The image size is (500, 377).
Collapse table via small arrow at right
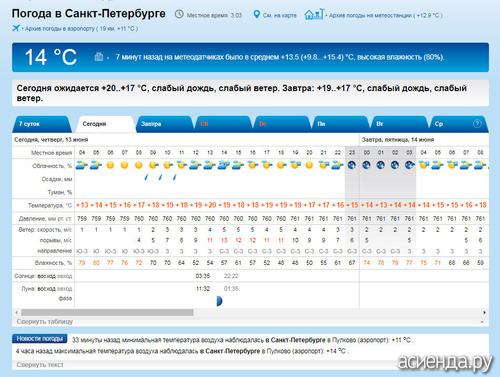pyautogui.click(x=482, y=322)
